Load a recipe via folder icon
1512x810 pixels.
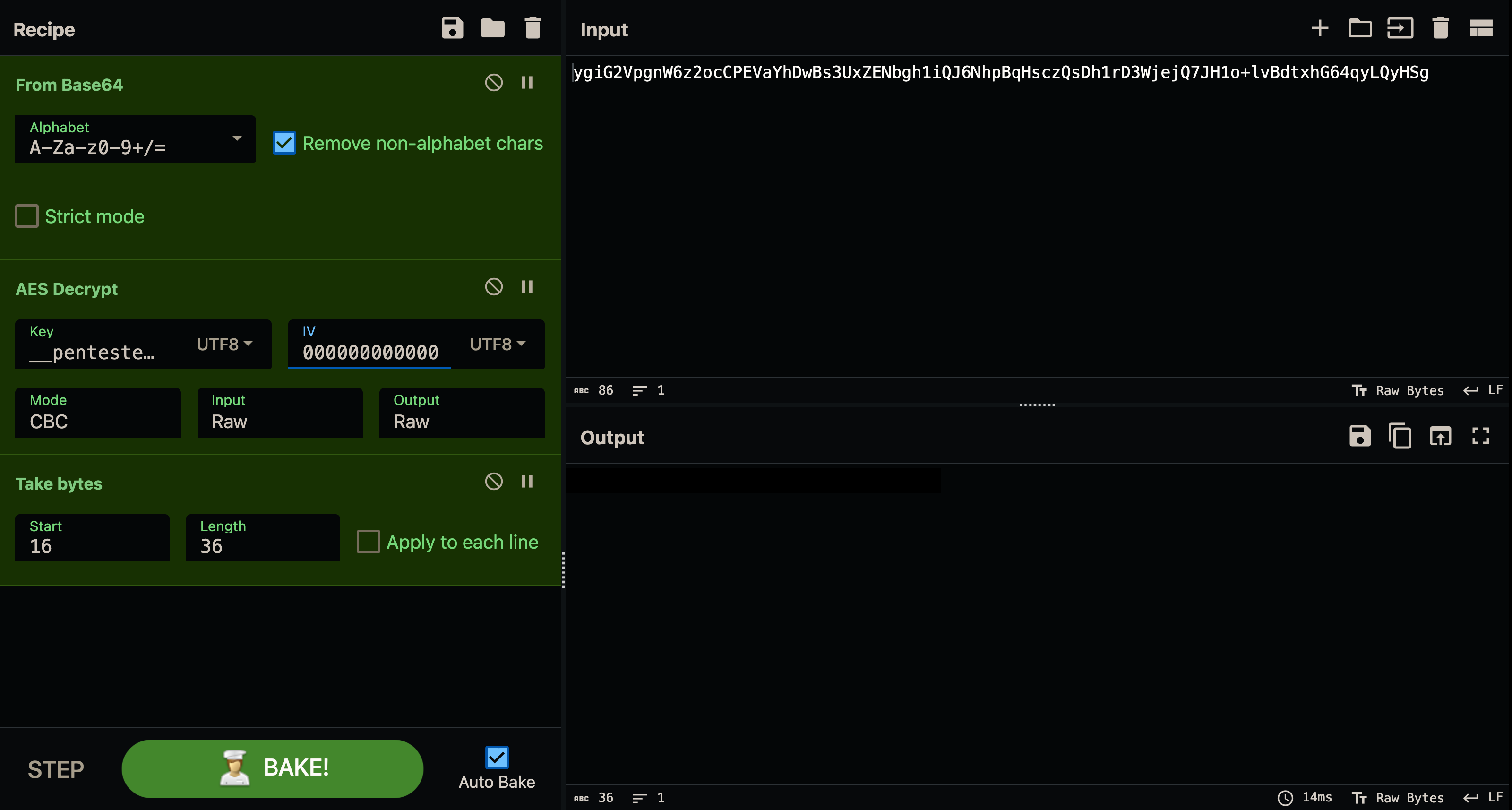(492, 28)
